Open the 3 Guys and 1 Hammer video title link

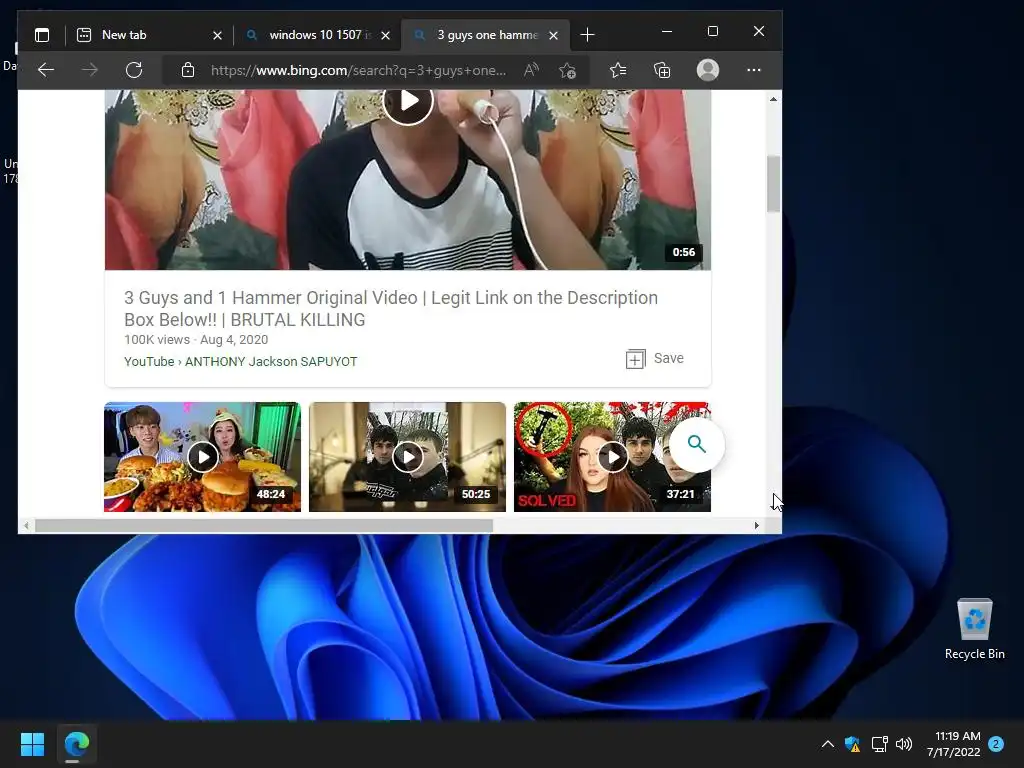(x=391, y=308)
